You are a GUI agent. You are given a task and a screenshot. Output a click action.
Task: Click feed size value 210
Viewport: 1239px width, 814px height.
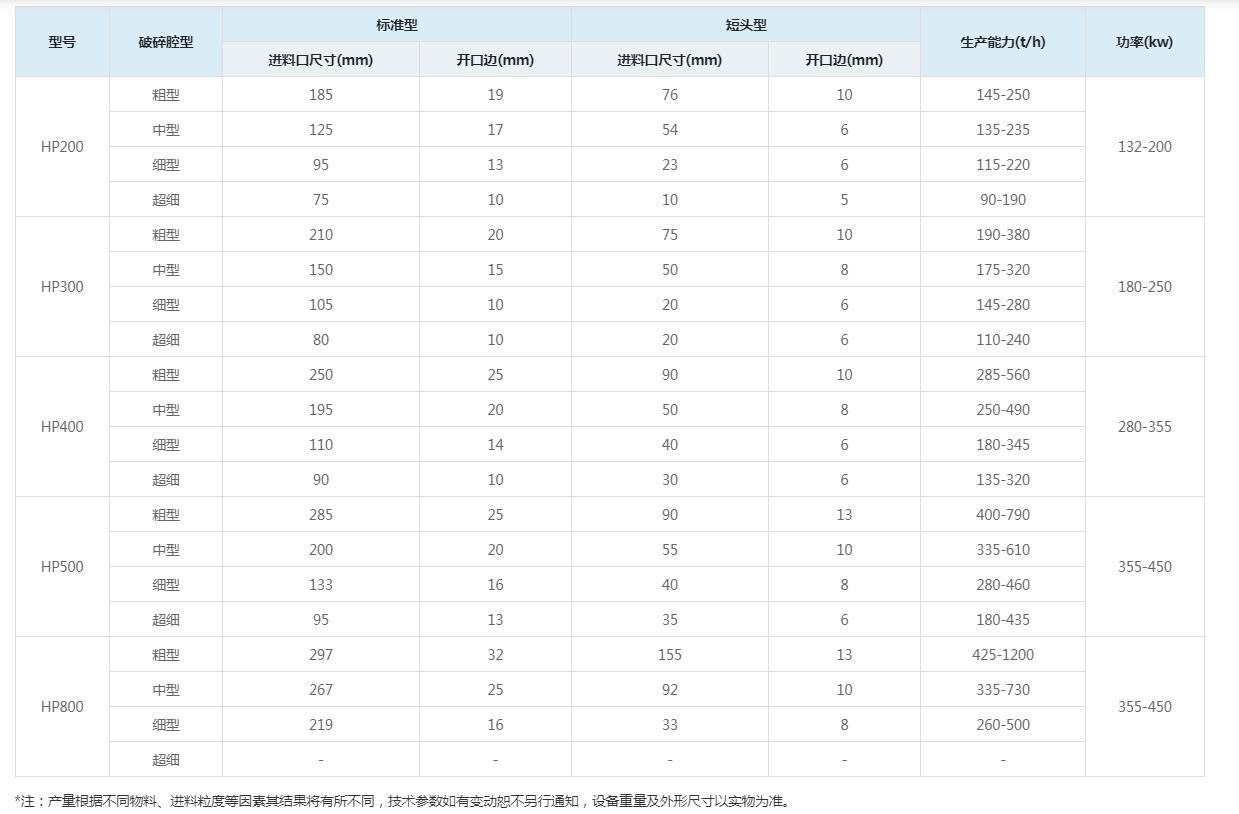pyautogui.click(x=321, y=235)
